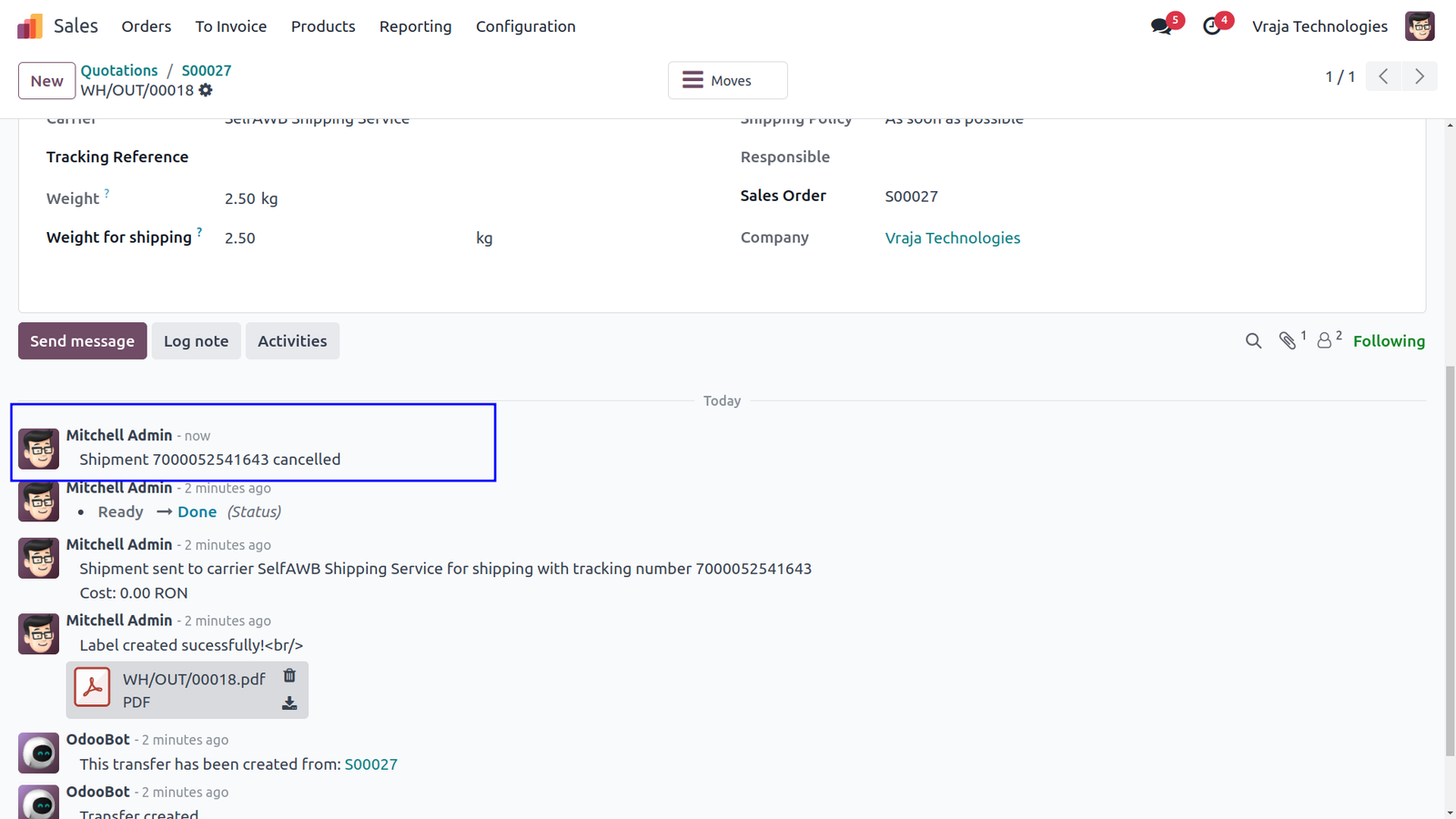
Task: Delete the WH/OUT/00018.pdf attachment
Action: (289, 675)
